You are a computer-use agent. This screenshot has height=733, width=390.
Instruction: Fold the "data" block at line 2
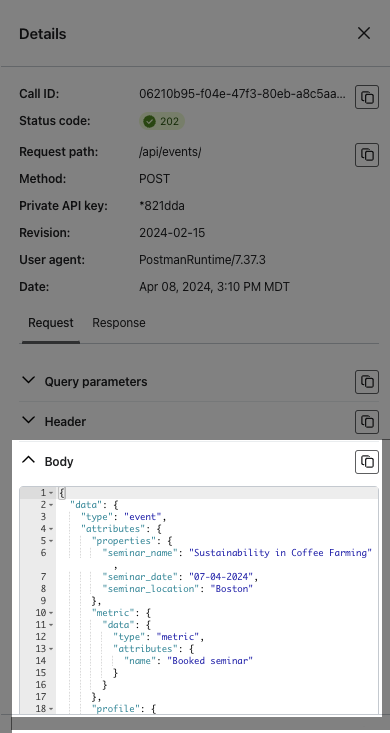click(x=51, y=505)
